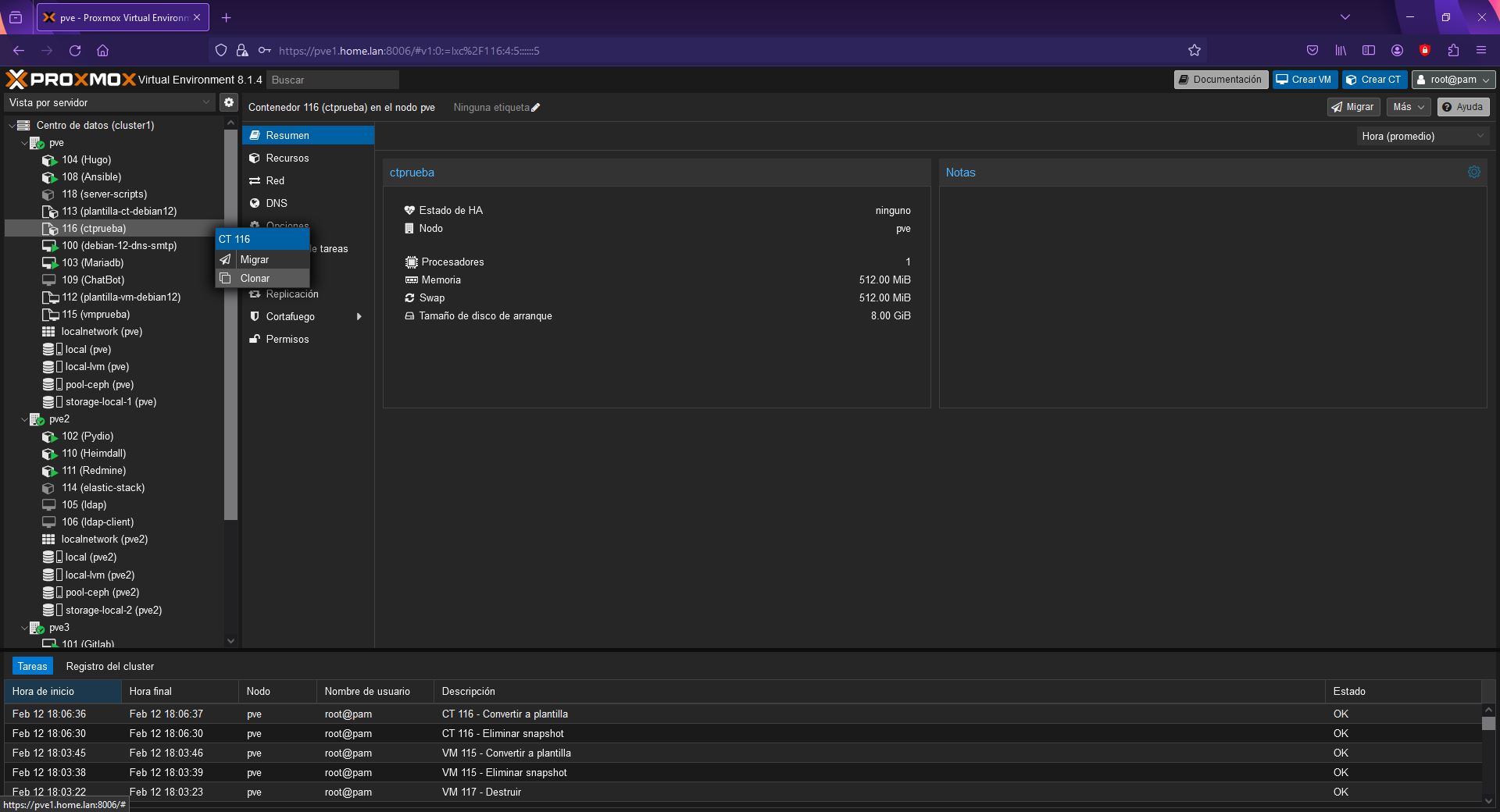Expand the Cortafuego submenu arrow
The height and width of the screenshot is (812, 1500).
pyautogui.click(x=359, y=316)
